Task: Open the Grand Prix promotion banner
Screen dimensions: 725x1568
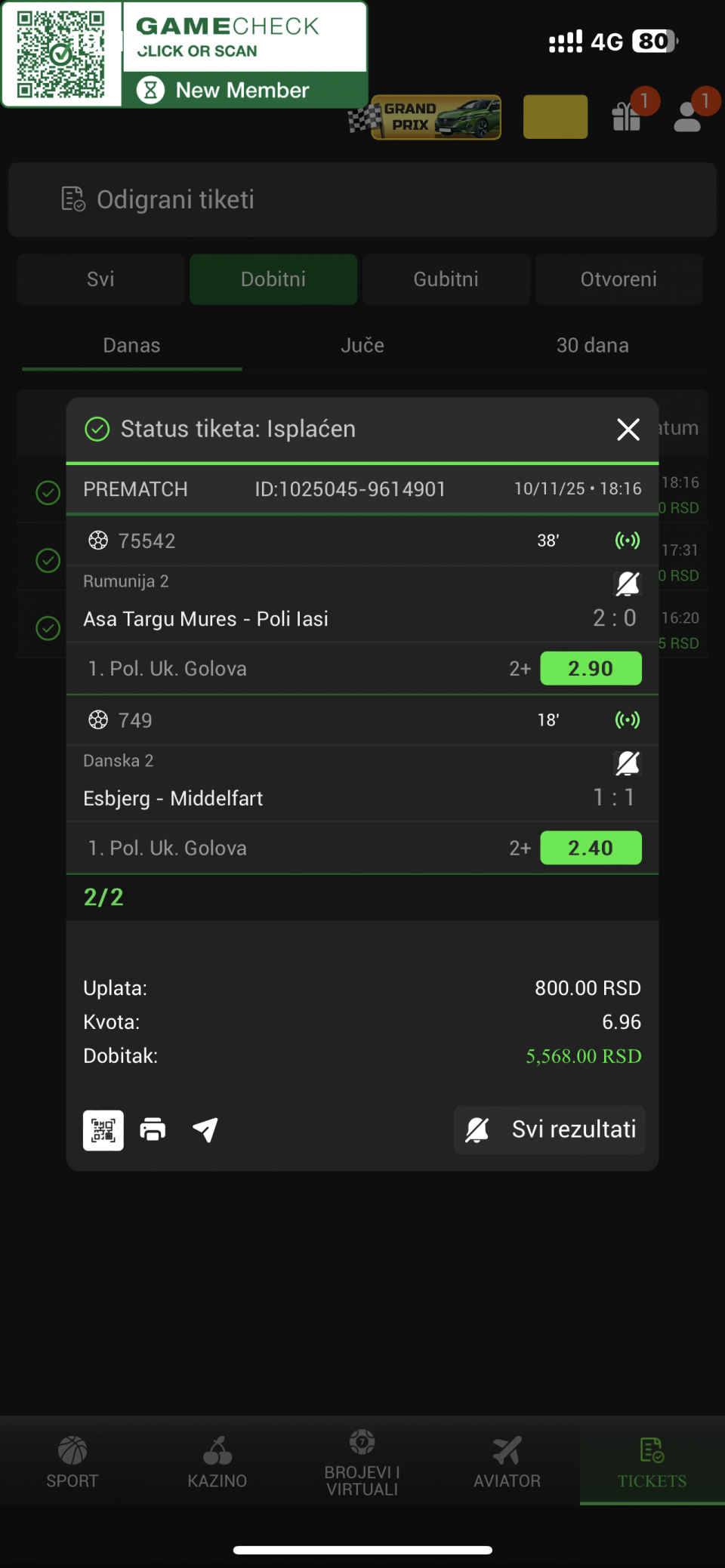Action: click(x=436, y=117)
